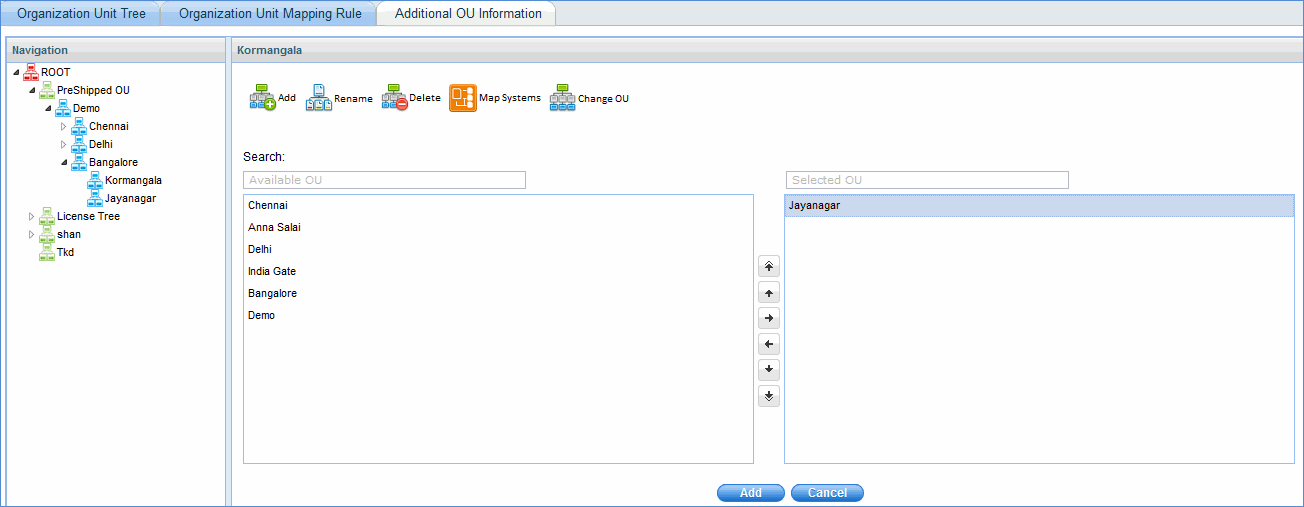Click the Change OU toolbar icon

(562, 98)
